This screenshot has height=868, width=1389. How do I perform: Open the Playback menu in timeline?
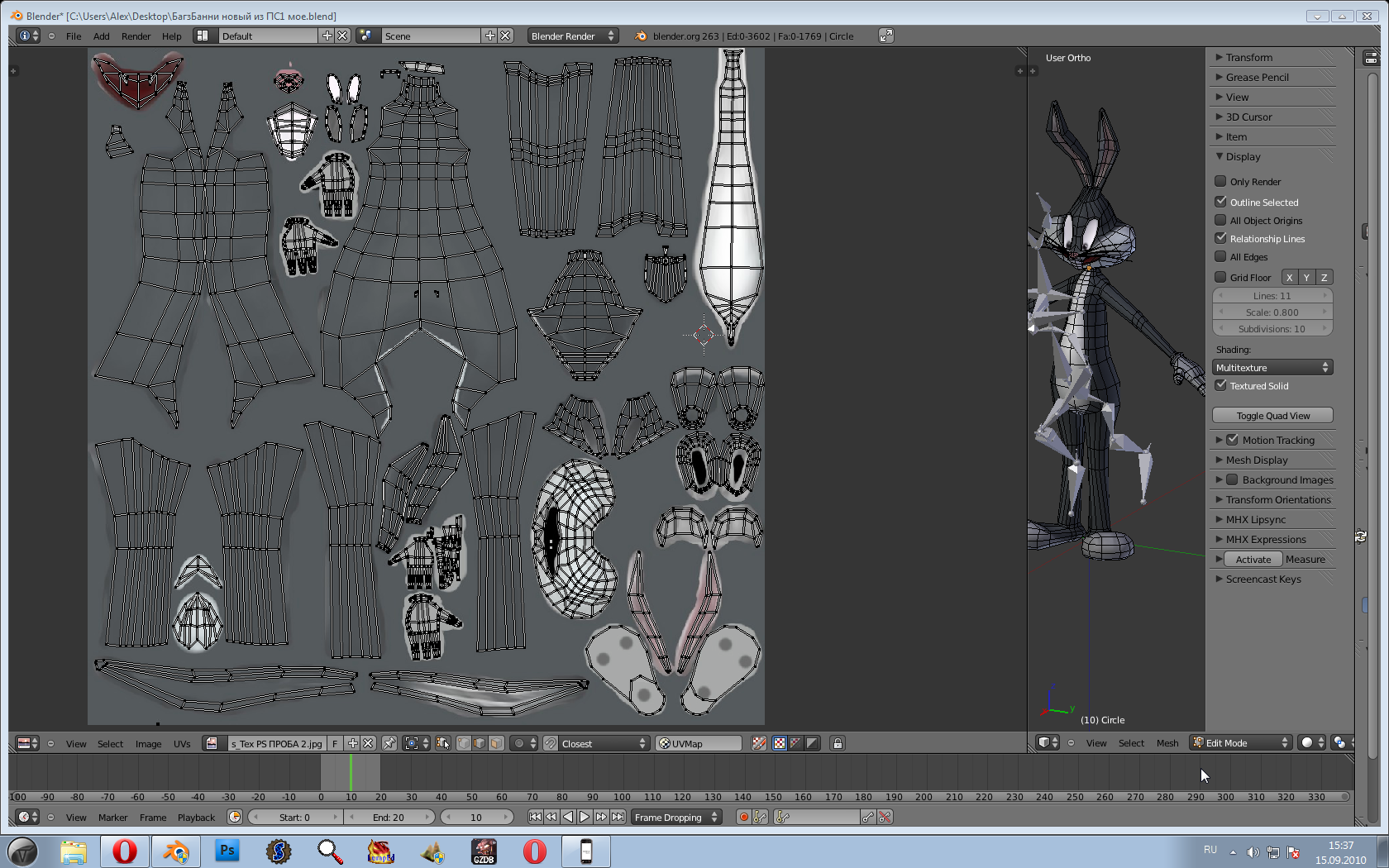(x=196, y=817)
